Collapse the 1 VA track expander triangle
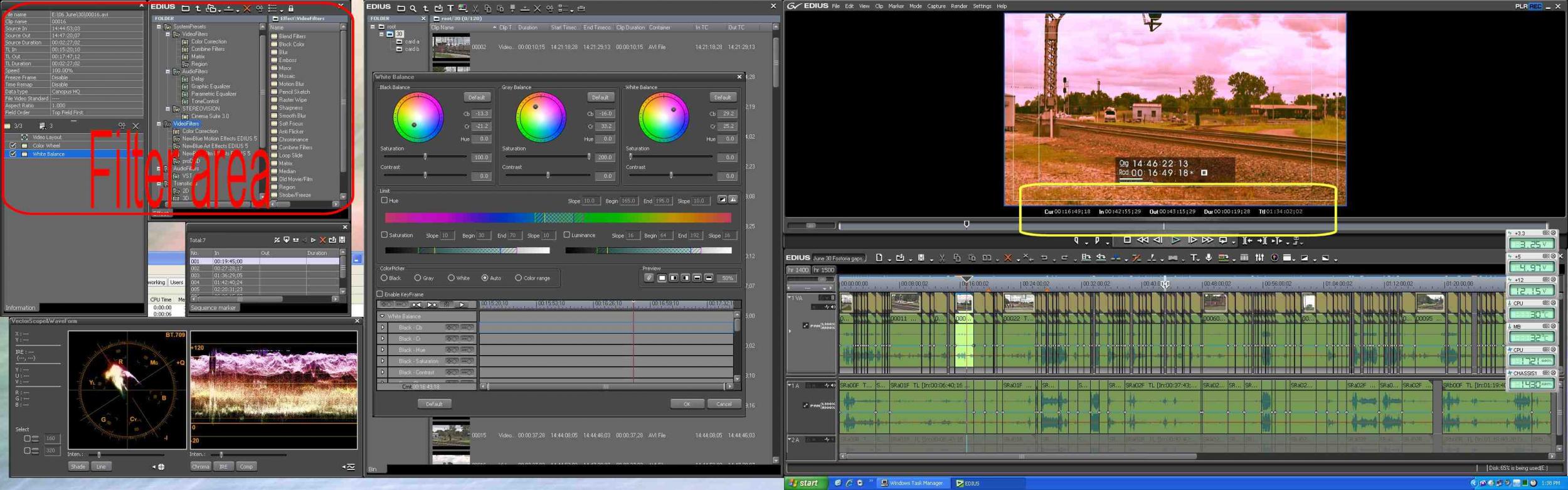Viewport: 1568px width, 490px height. 790,297
